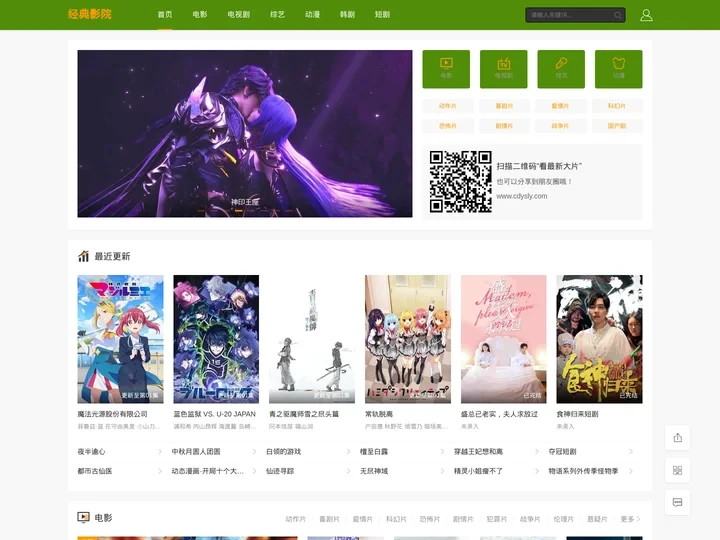Open the 精灵小姐瘦不了 list link

(478, 471)
